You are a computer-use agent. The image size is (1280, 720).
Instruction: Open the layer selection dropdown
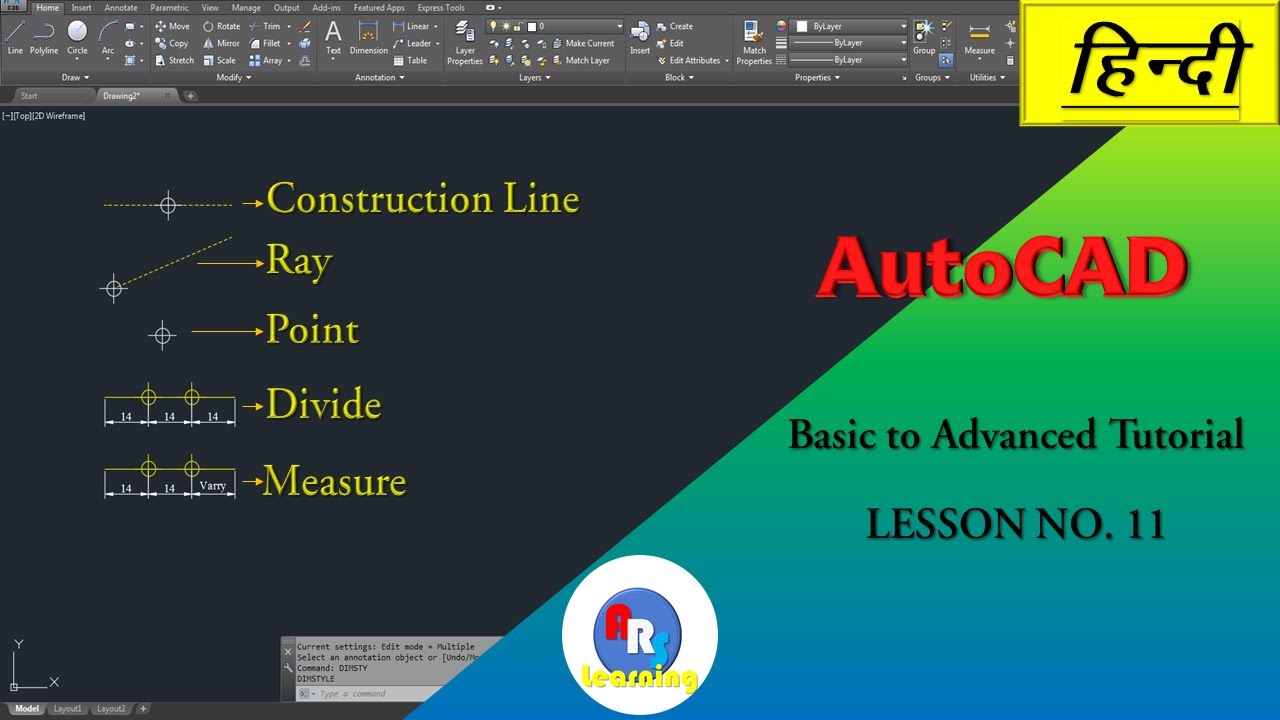tap(555, 26)
